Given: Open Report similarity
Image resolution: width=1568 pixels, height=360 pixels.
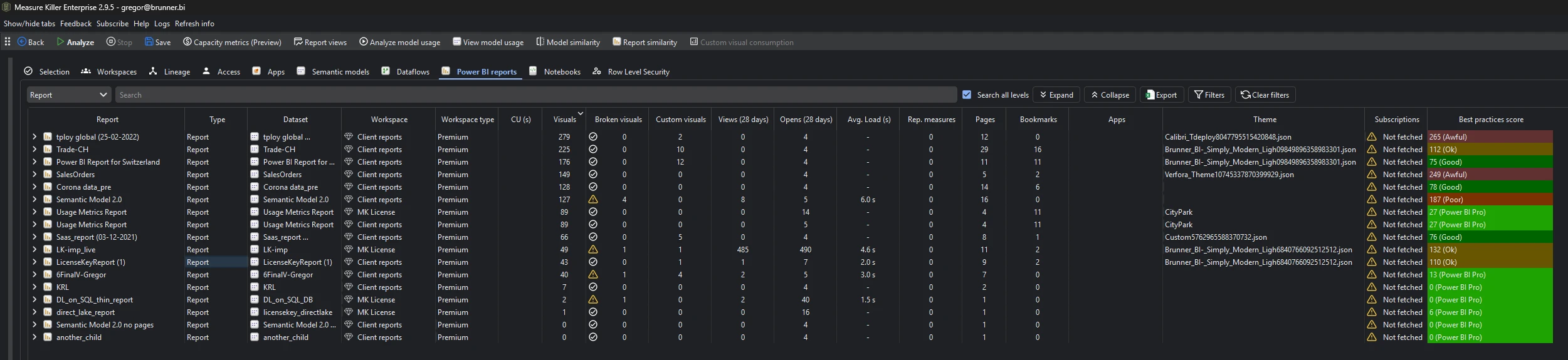Looking at the screenshot, I should [x=645, y=42].
